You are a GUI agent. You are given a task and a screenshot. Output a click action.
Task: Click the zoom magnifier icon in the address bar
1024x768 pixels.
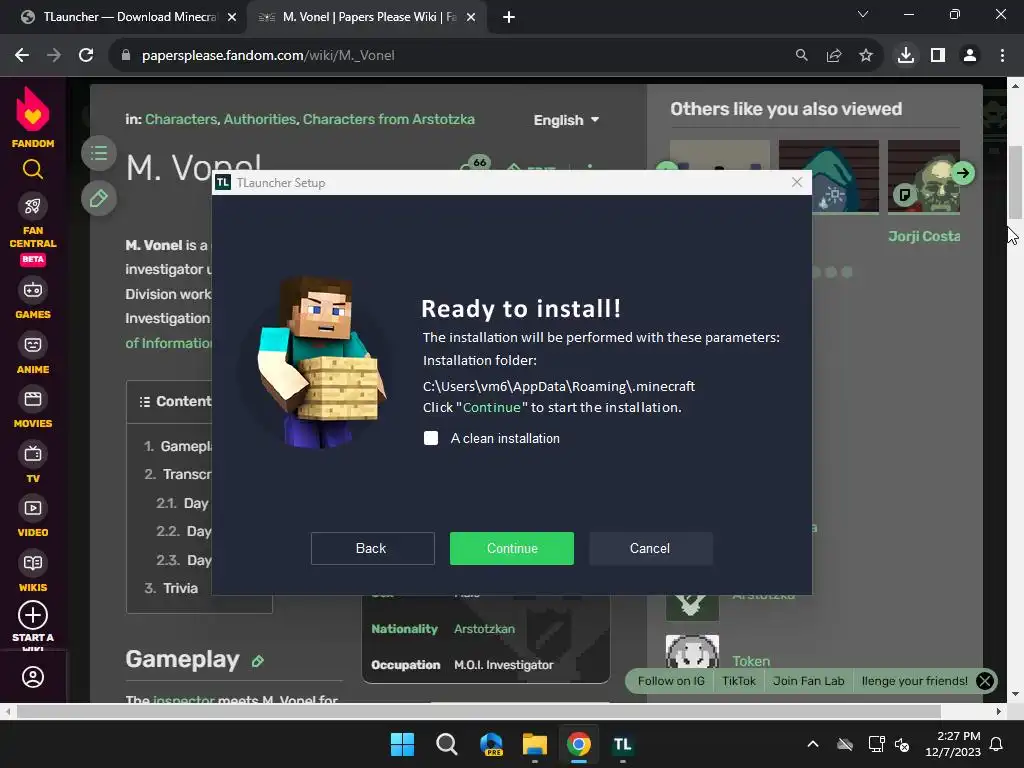tap(801, 56)
